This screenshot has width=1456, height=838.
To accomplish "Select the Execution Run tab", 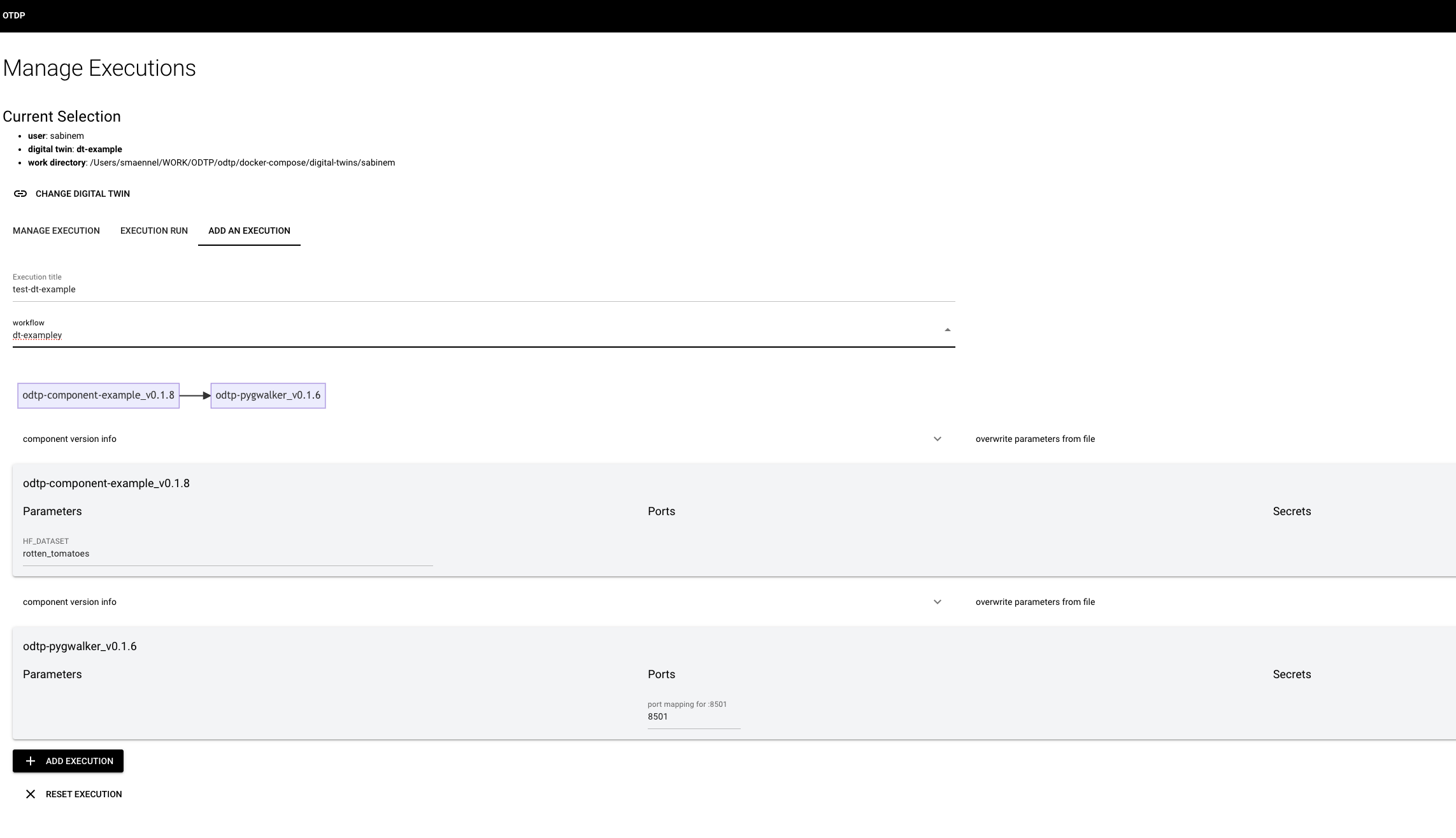I will tap(154, 230).
